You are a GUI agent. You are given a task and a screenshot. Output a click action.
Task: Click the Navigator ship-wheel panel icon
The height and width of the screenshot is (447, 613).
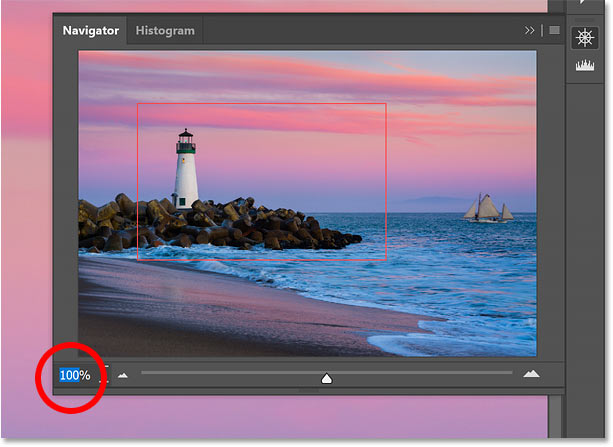[584, 38]
